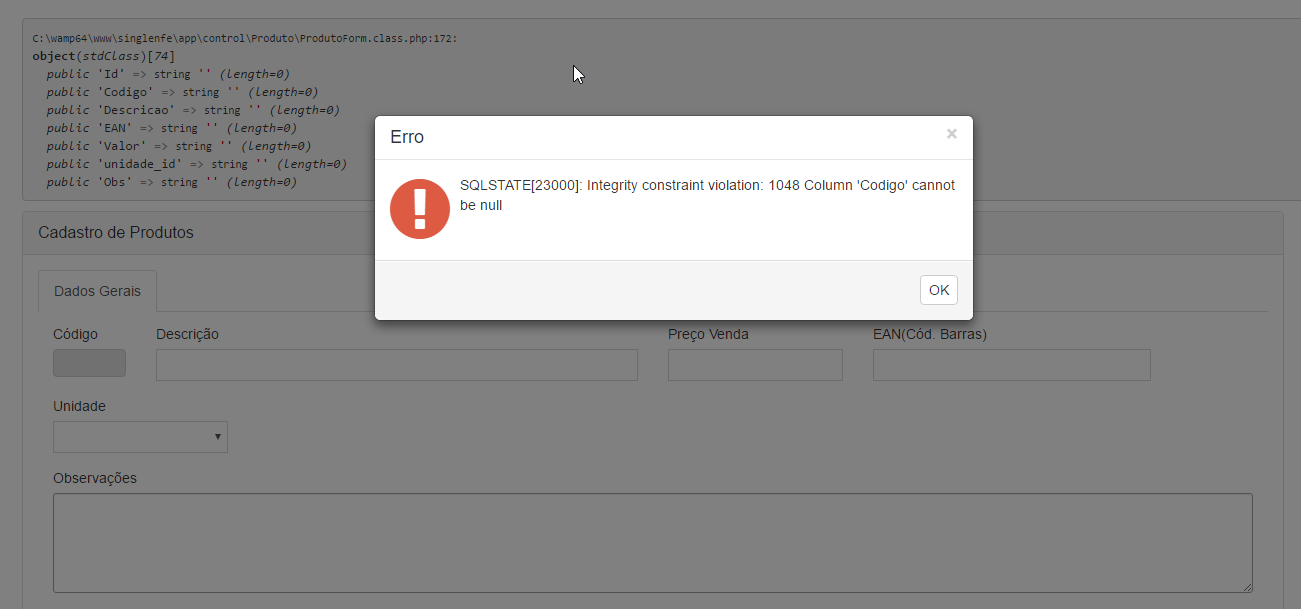
Task: Click the 'EAN' debug line
Action: coord(171,128)
